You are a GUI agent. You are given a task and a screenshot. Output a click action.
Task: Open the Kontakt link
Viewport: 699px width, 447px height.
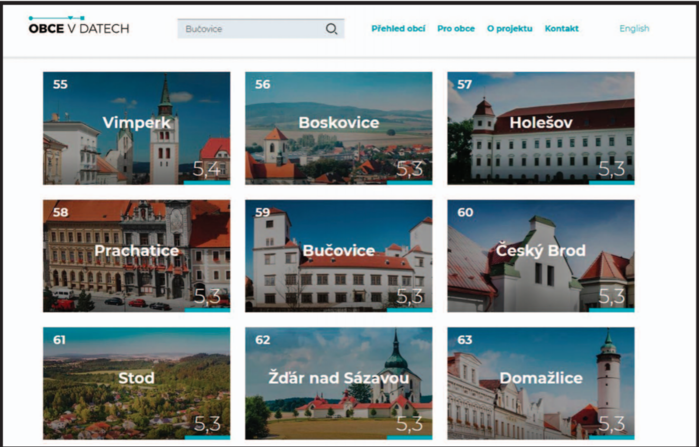(562, 29)
